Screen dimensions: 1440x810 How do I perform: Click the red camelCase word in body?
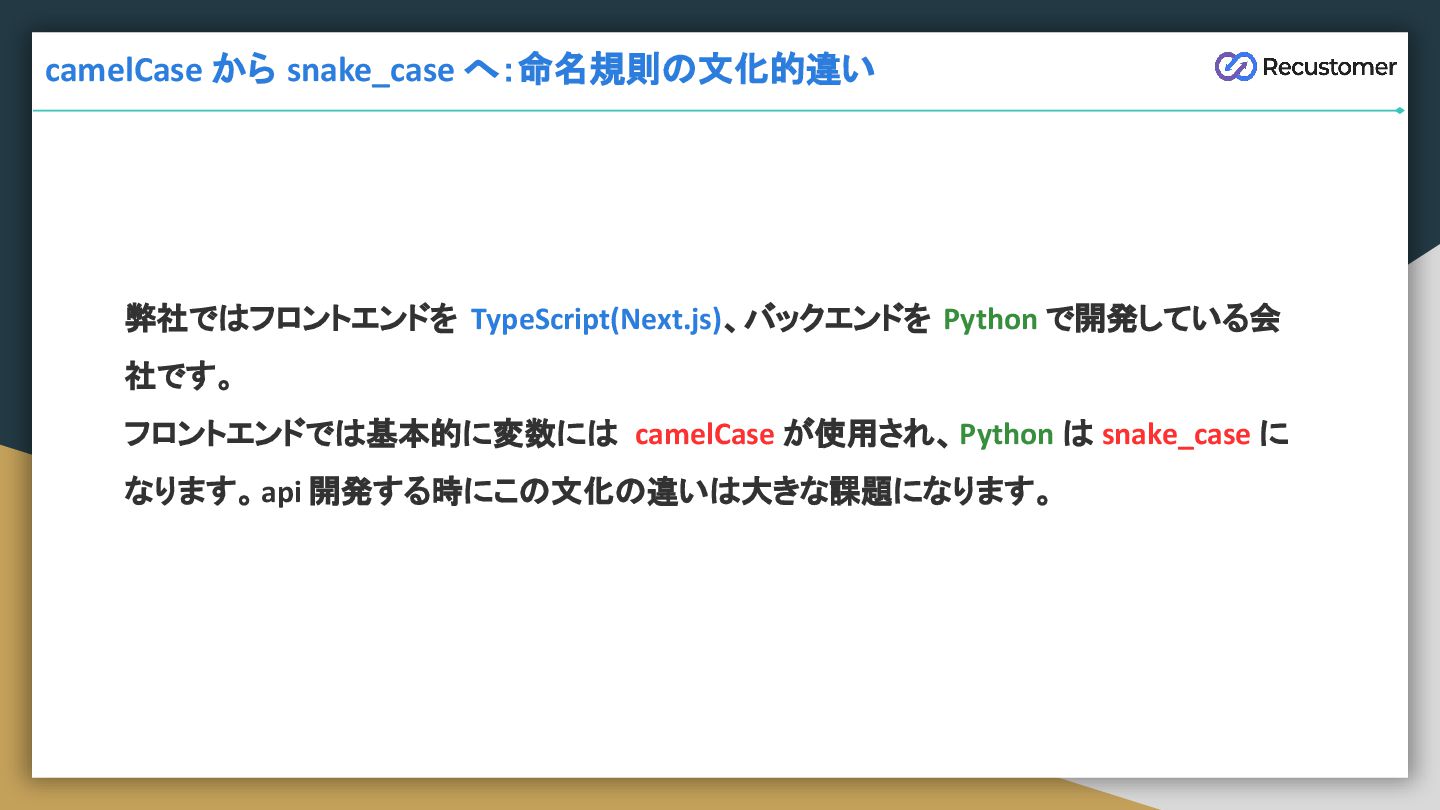[x=704, y=434]
